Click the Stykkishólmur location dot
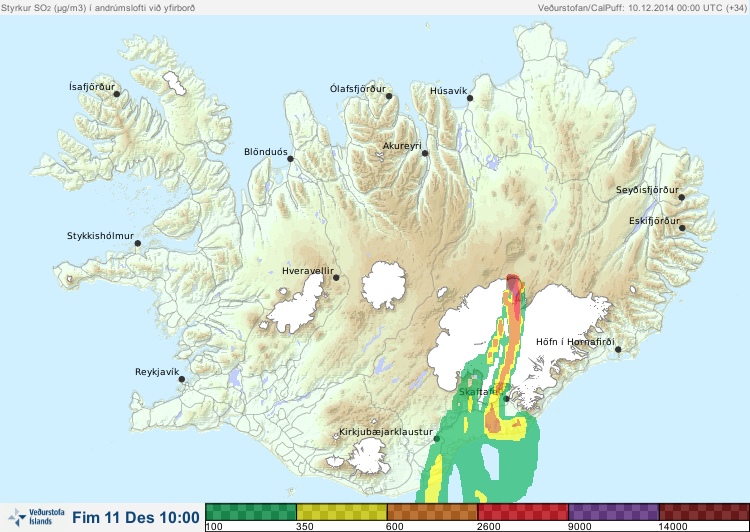The height and width of the screenshot is (532, 750). pyautogui.click(x=138, y=244)
